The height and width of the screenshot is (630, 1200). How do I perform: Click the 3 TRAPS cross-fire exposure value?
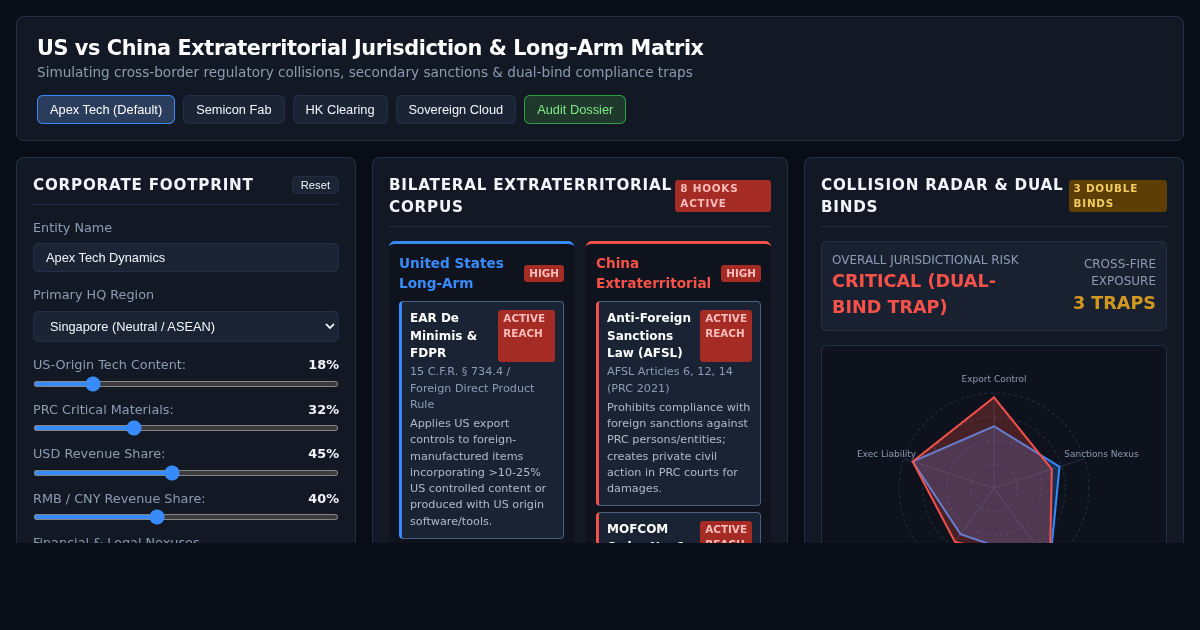(1114, 303)
